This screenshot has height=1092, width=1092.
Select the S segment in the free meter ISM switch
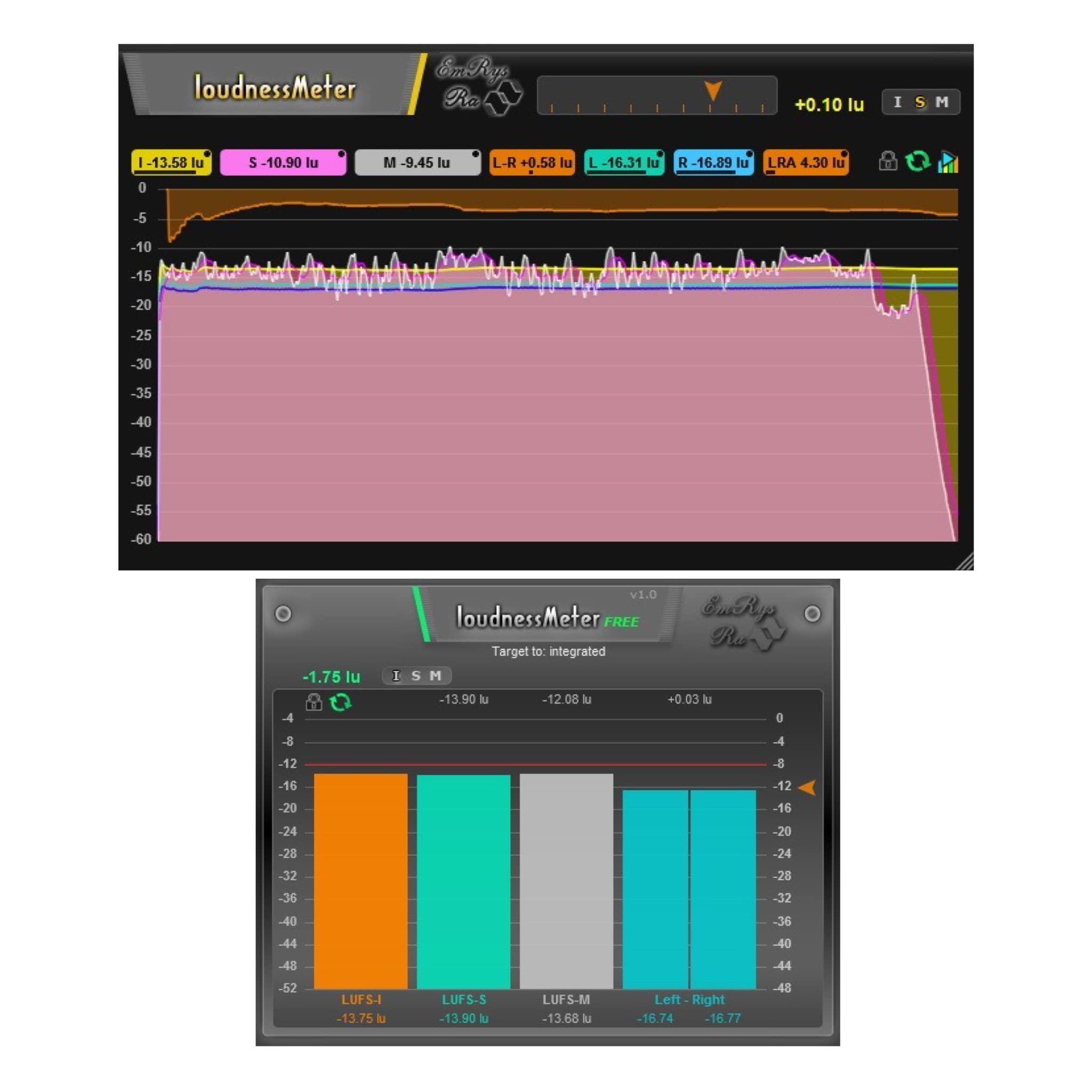pyautogui.click(x=417, y=675)
